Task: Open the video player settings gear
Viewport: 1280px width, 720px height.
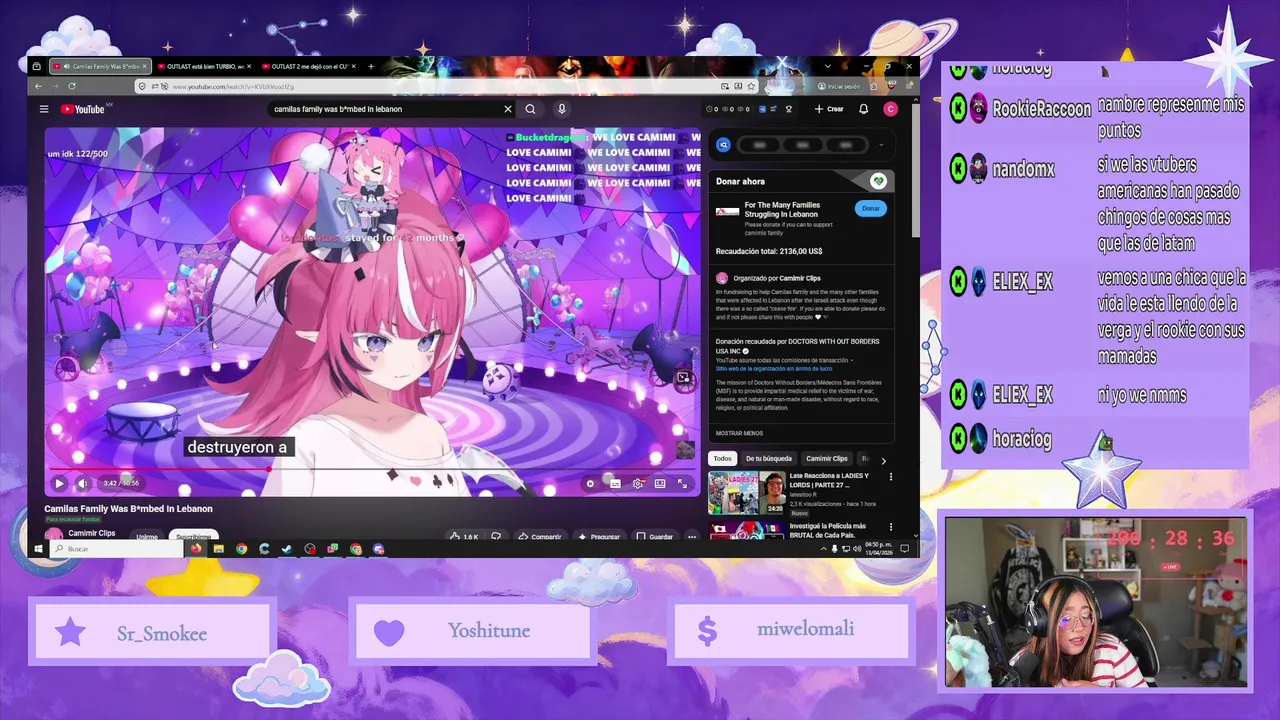Action: (x=638, y=483)
